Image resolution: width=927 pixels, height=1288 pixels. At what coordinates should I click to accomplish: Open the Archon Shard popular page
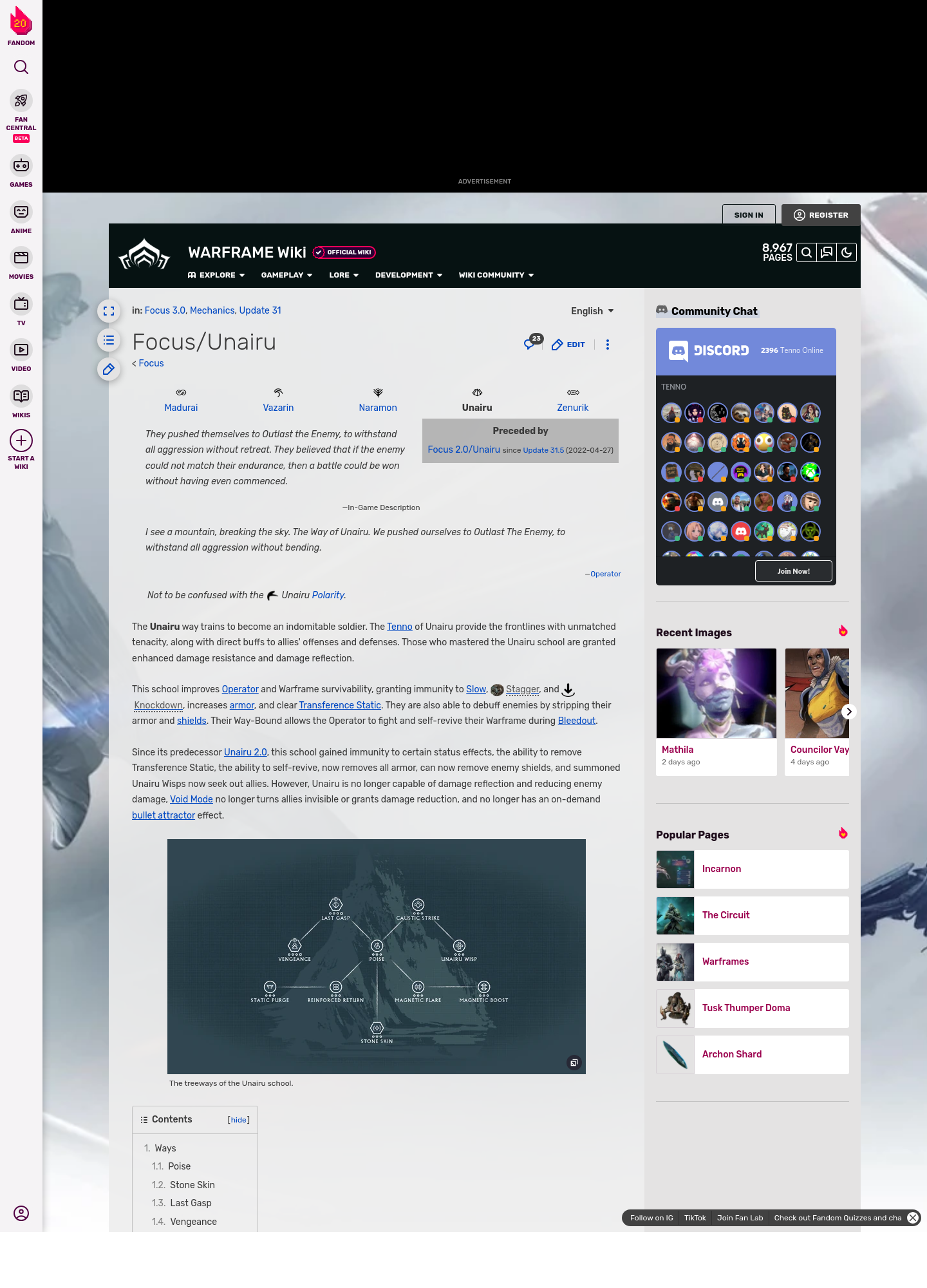753,1055
